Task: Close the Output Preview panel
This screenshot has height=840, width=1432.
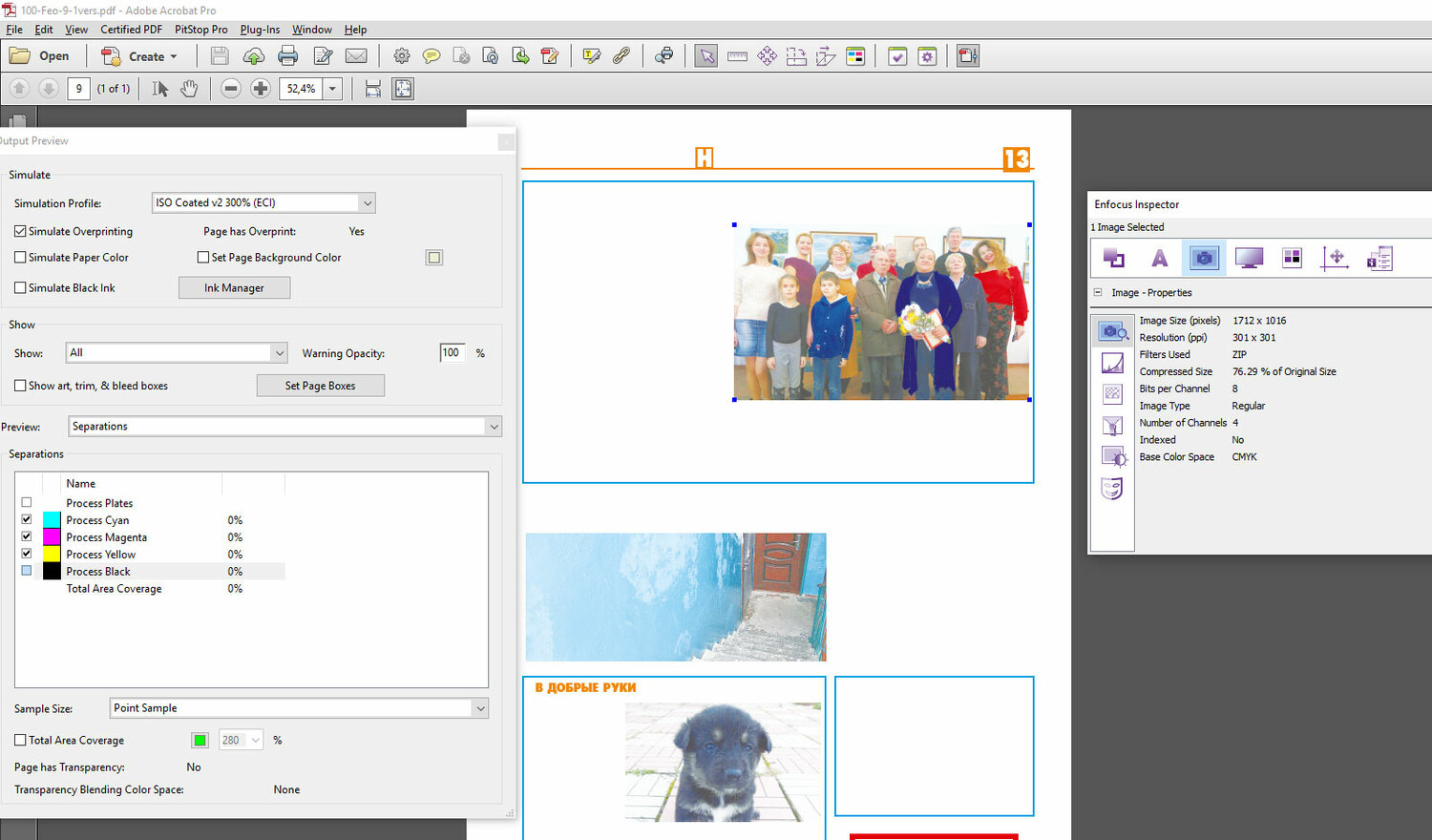Action: coord(506,141)
